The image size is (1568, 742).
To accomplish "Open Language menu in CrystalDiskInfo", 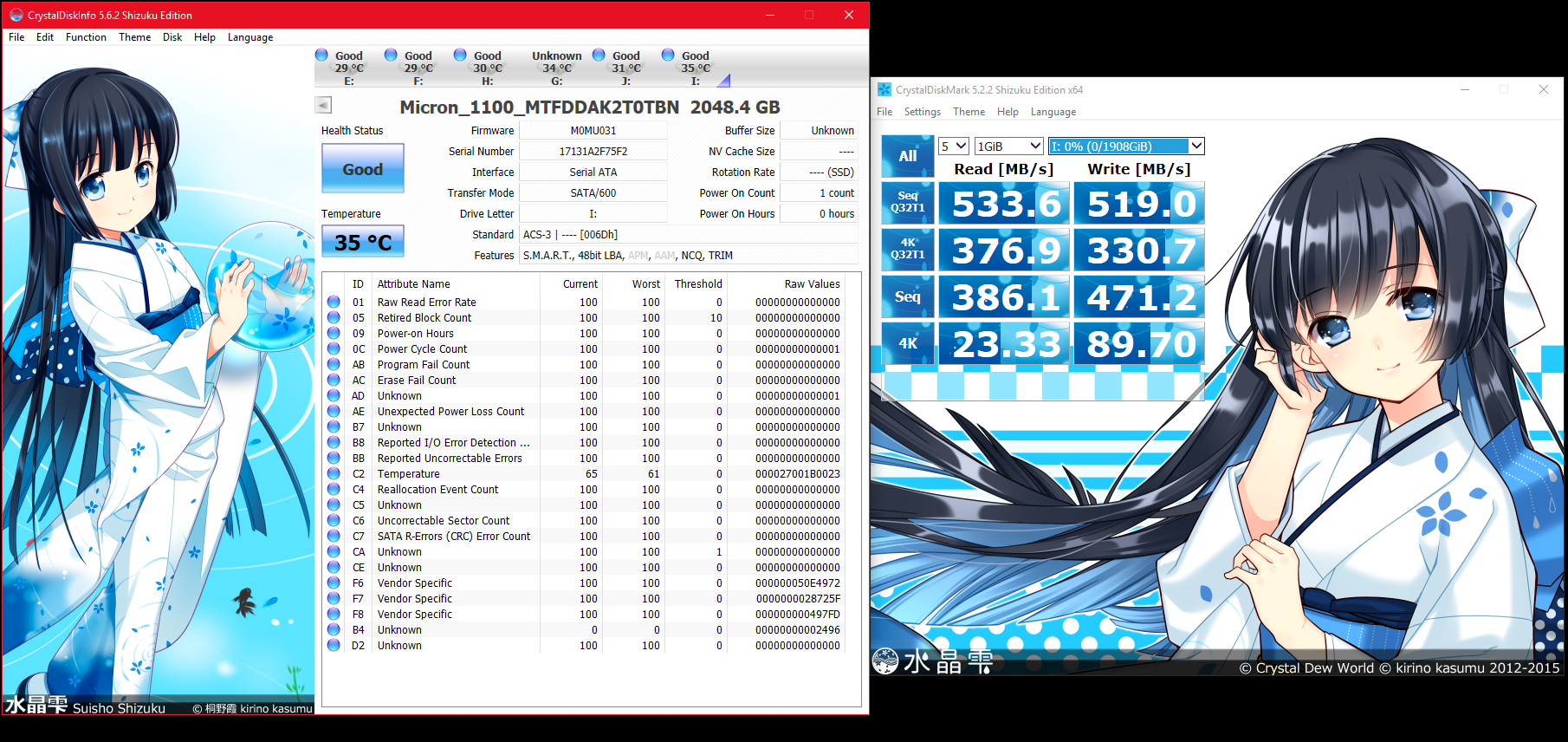I will (x=250, y=37).
